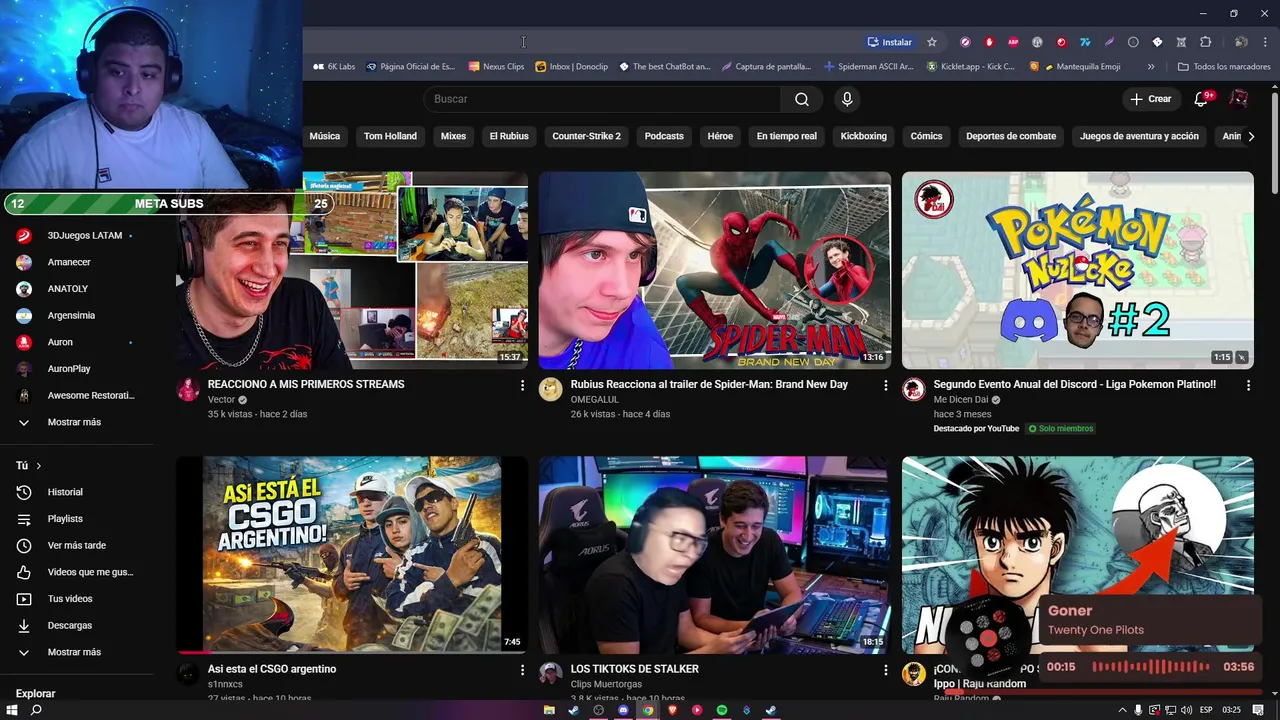The width and height of the screenshot is (1280, 720).
Task: Show hidden system tray icons
Action: coord(1121,710)
